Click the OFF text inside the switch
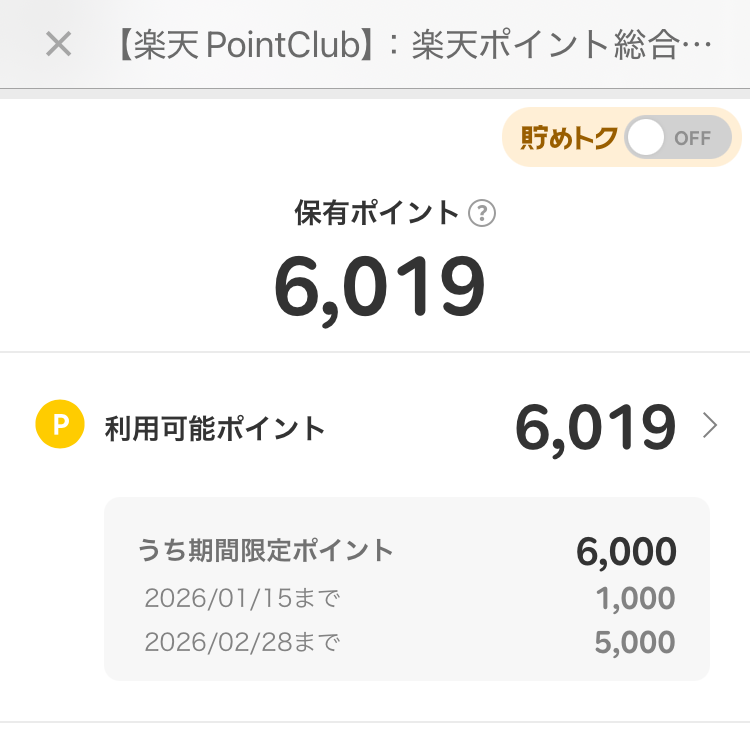 (x=692, y=138)
